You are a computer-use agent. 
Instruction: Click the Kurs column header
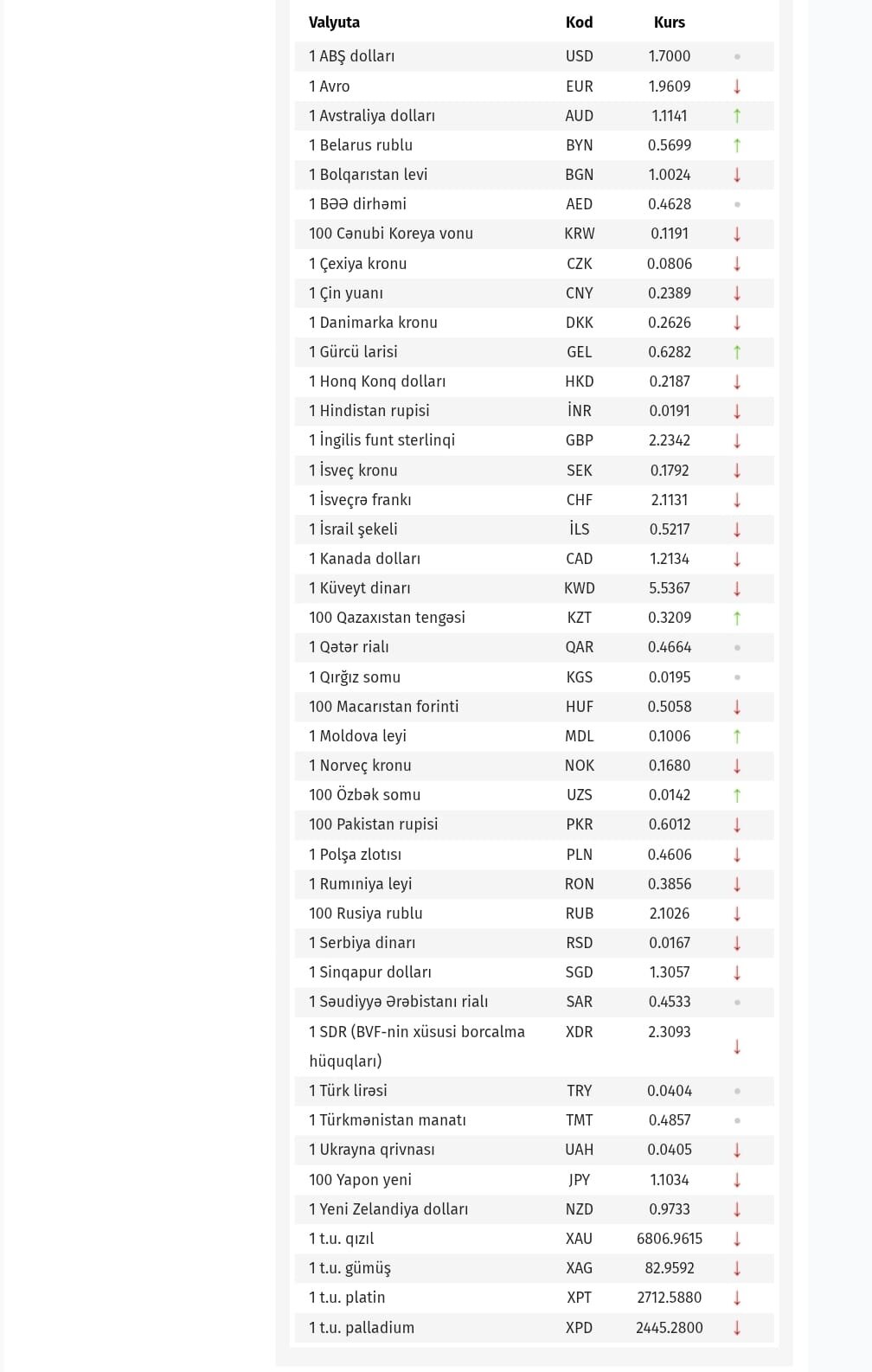pyautogui.click(x=670, y=22)
